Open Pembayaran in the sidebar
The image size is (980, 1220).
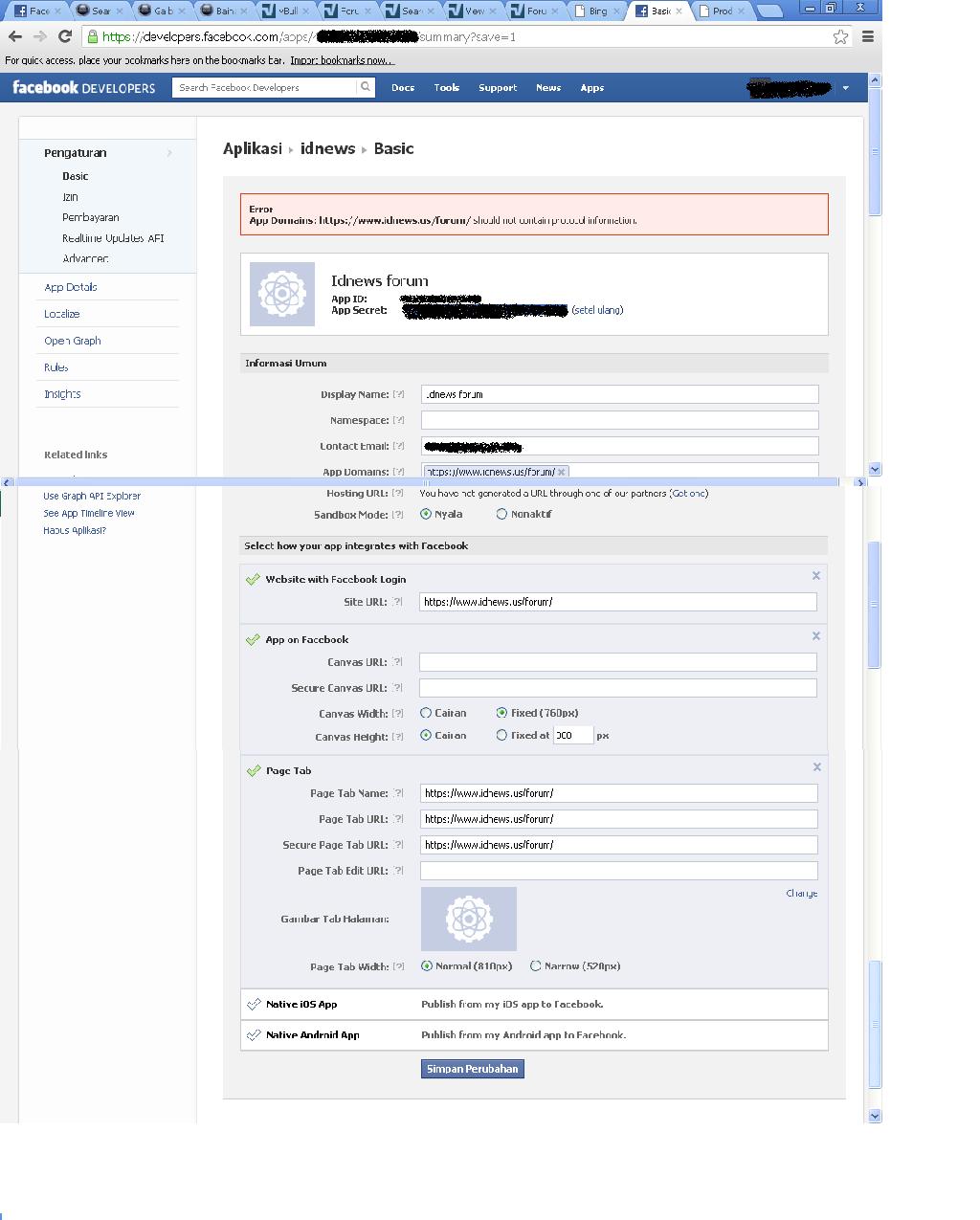coord(91,218)
